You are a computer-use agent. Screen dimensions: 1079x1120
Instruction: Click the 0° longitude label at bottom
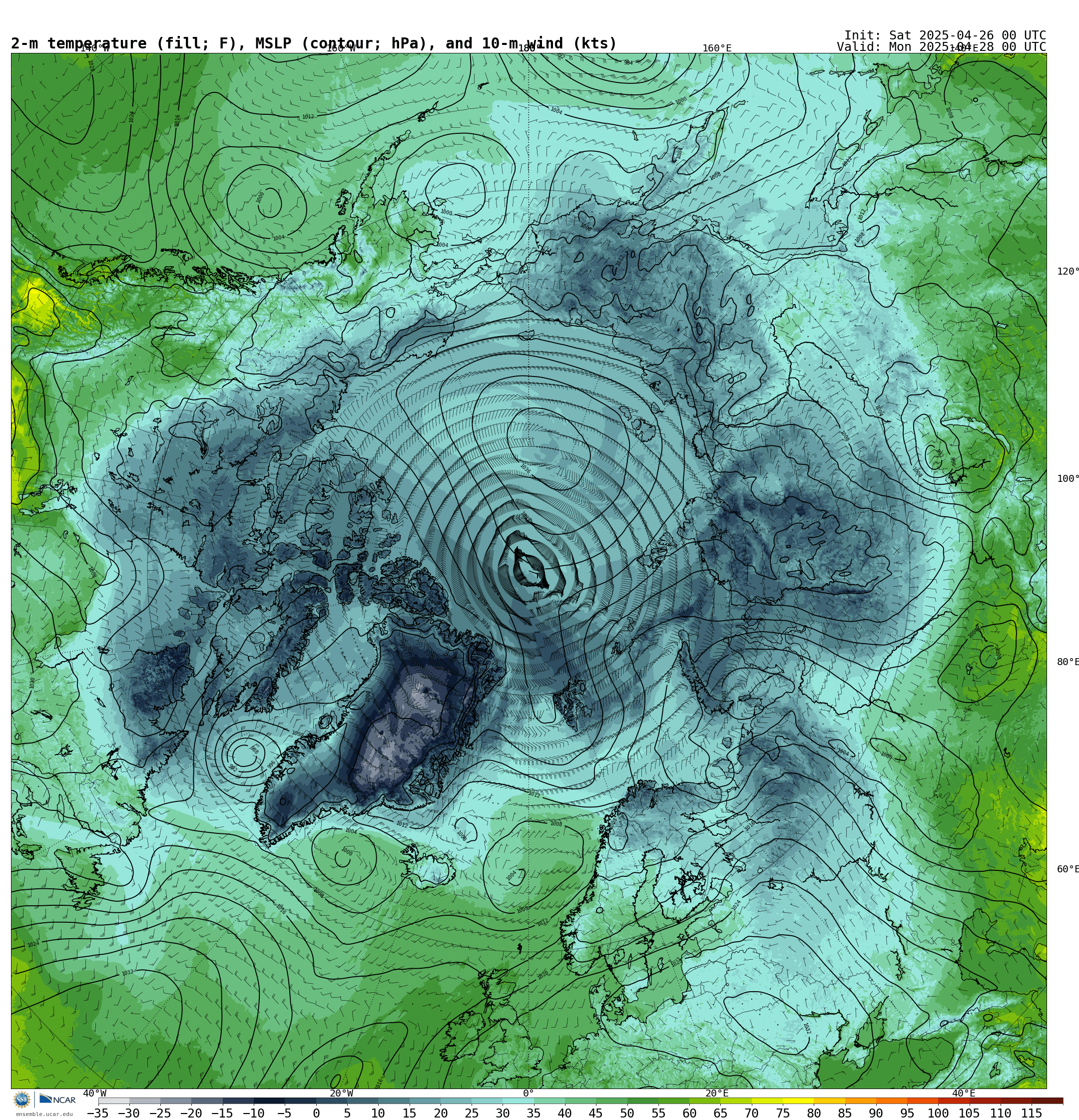[529, 1093]
